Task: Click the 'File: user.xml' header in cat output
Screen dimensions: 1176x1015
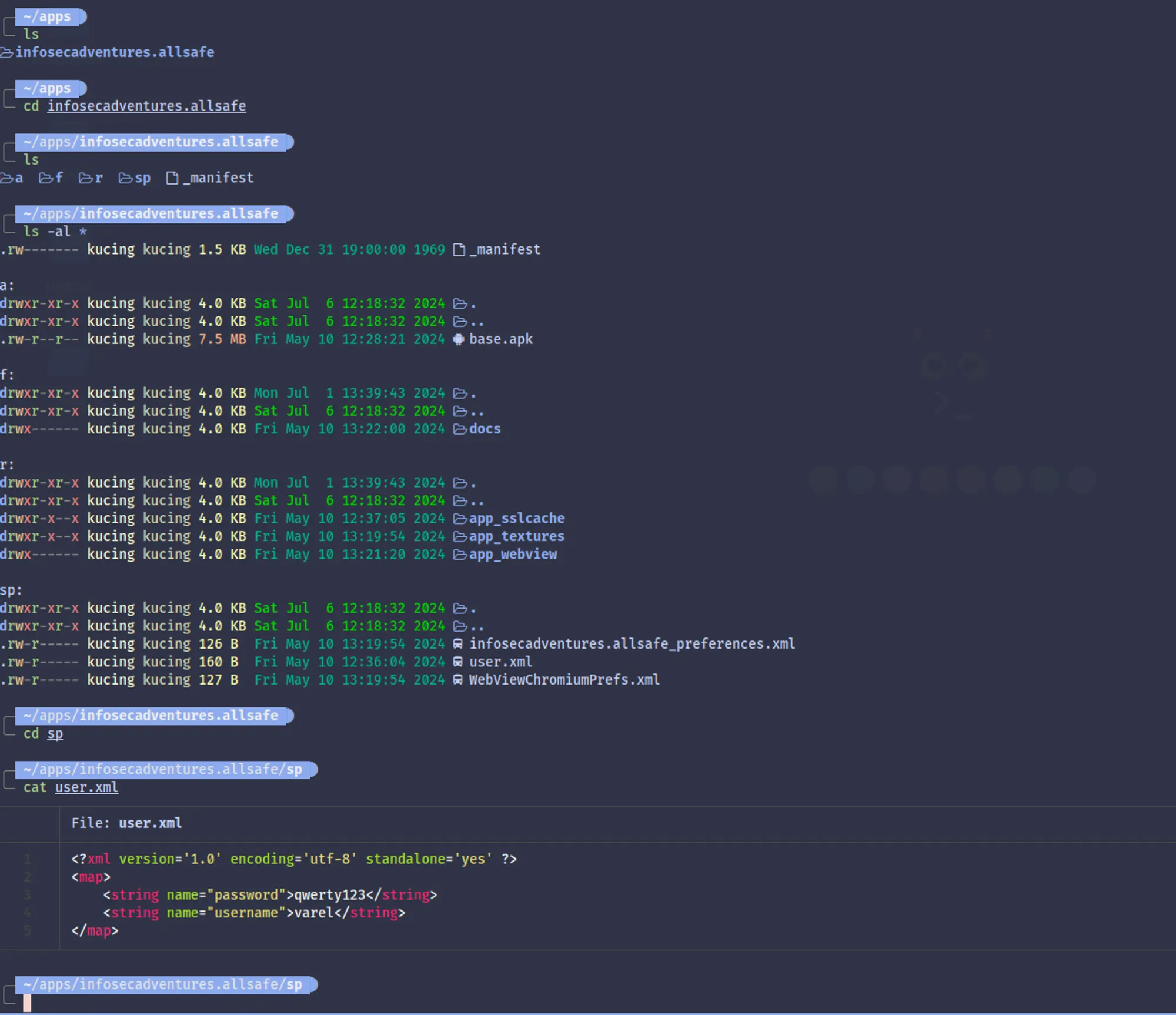Action: (x=126, y=823)
